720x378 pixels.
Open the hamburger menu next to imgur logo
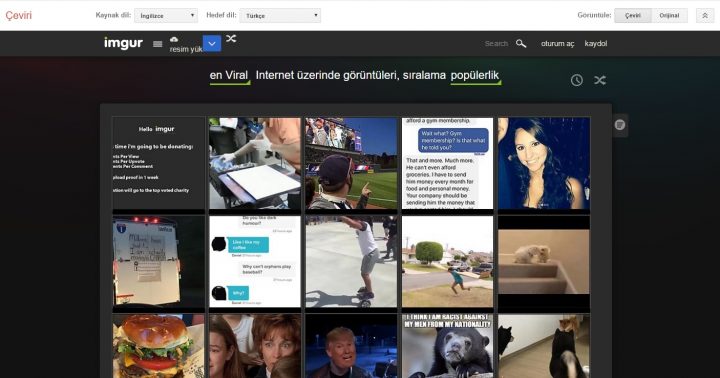click(x=158, y=44)
